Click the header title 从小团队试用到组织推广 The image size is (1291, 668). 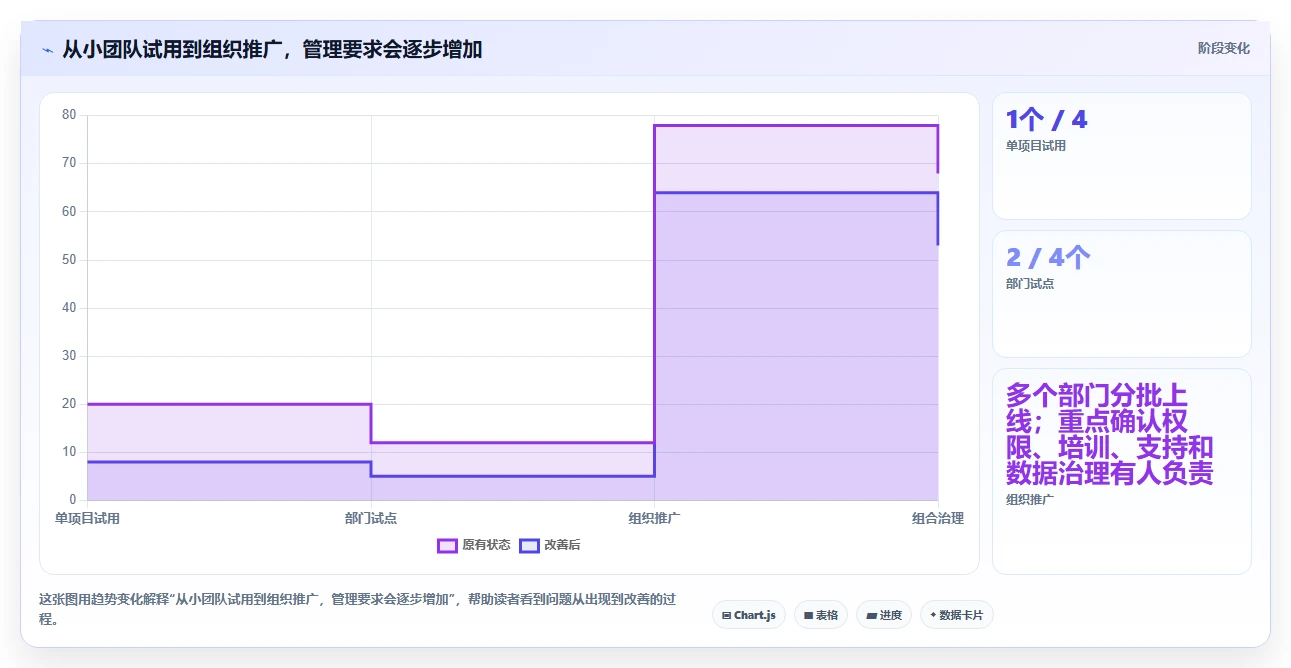tap(272, 49)
